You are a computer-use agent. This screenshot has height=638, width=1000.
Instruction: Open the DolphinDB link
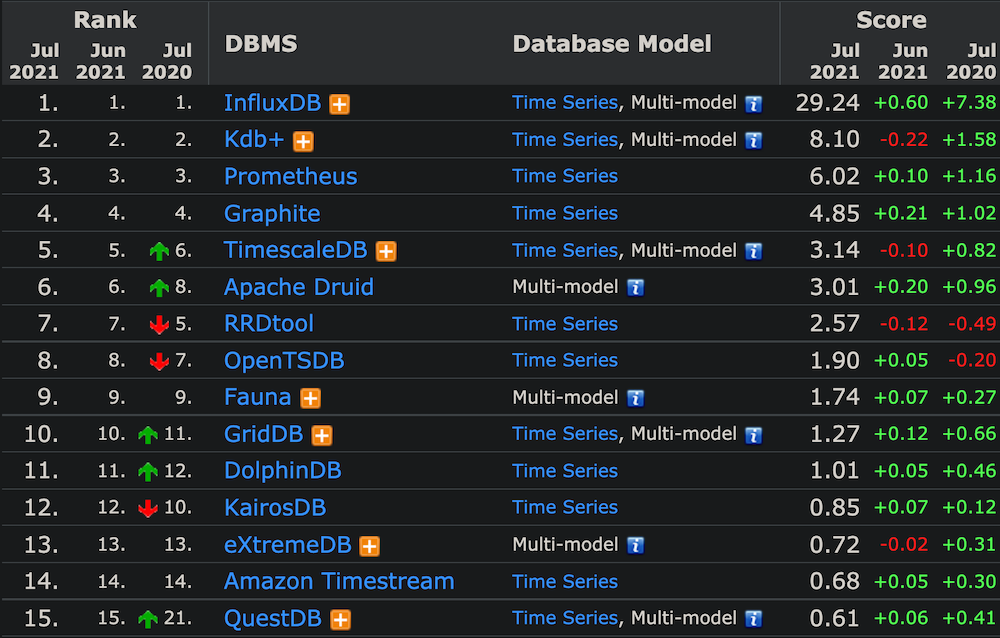(283, 470)
